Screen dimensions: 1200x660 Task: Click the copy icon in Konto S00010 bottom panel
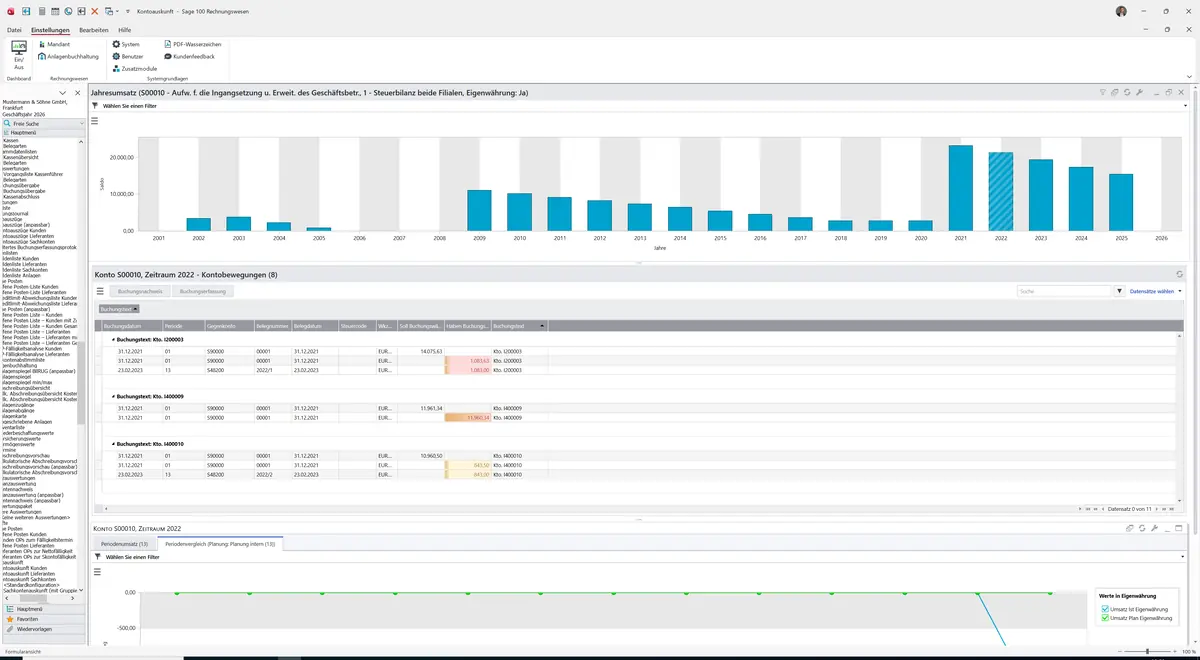point(1128,527)
